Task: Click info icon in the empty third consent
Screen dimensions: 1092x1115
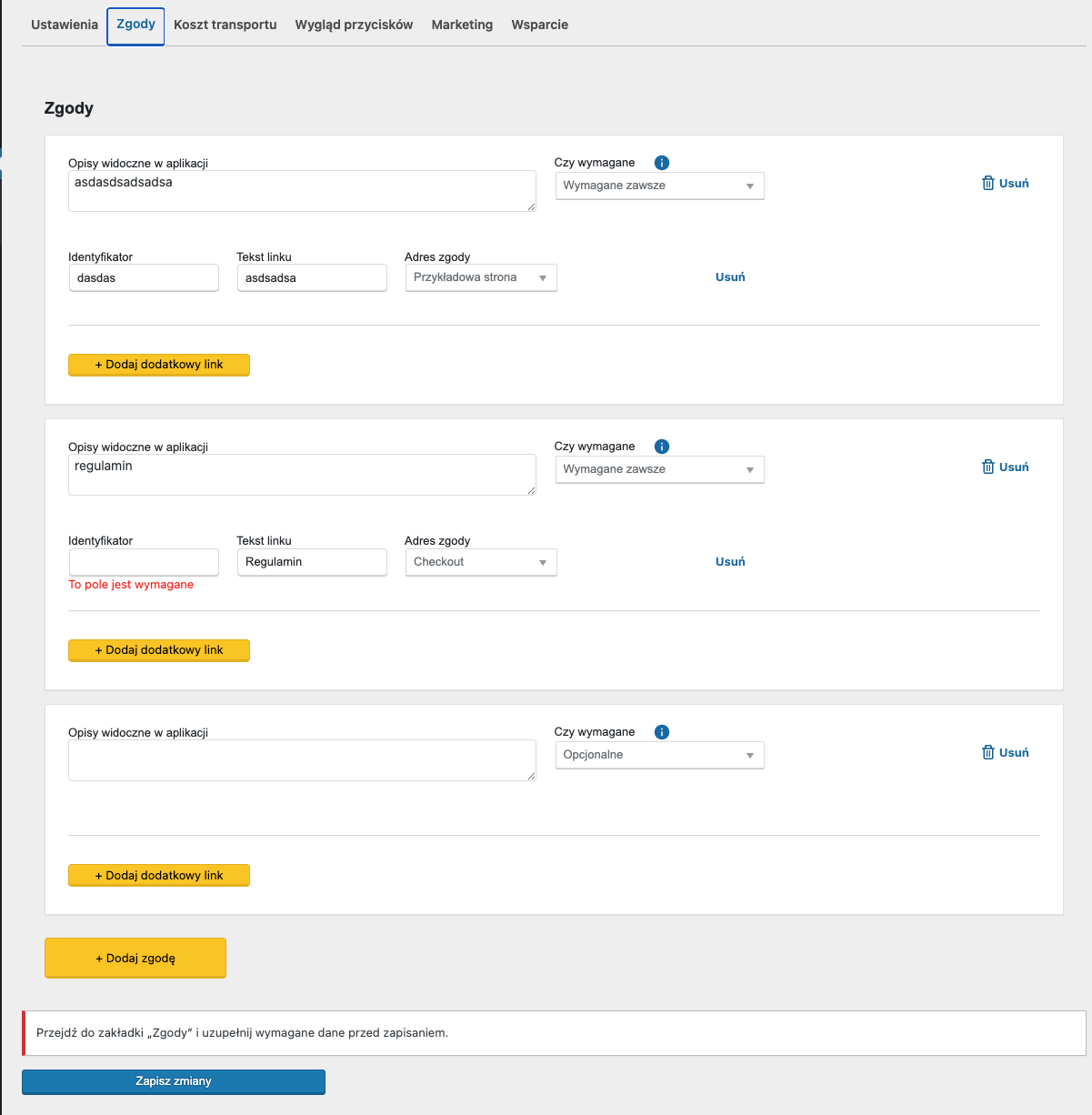Action: 662,732
